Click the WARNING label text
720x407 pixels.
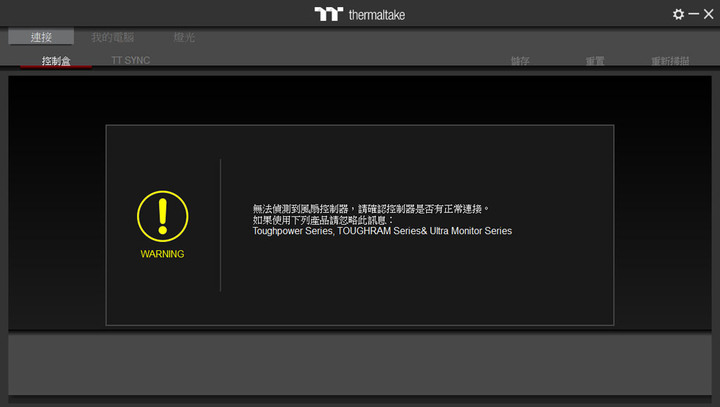(x=162, y=254)
